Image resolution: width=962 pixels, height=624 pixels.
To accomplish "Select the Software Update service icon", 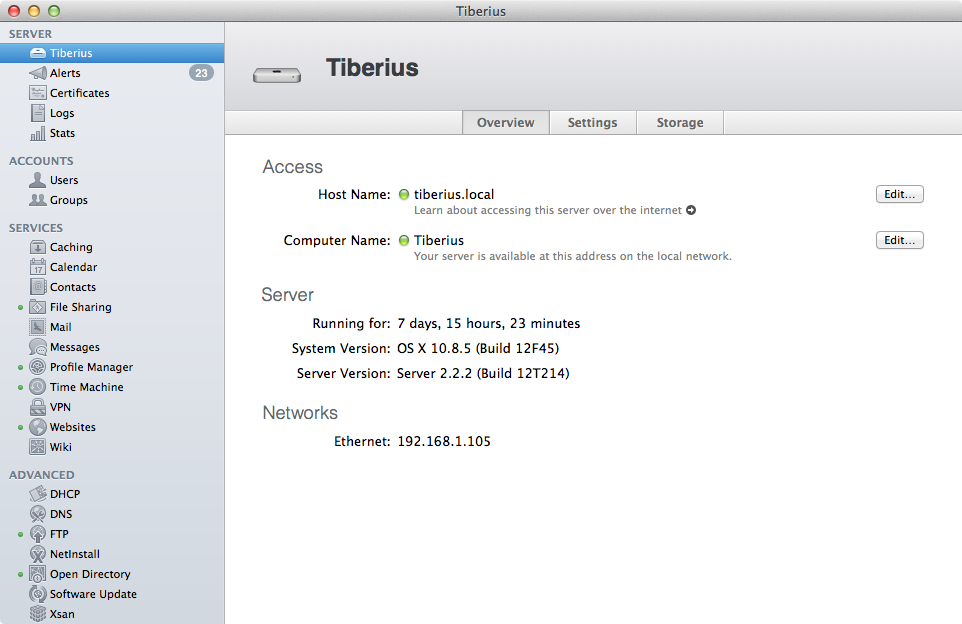I will pyautogui.click(x=38, y=594).
